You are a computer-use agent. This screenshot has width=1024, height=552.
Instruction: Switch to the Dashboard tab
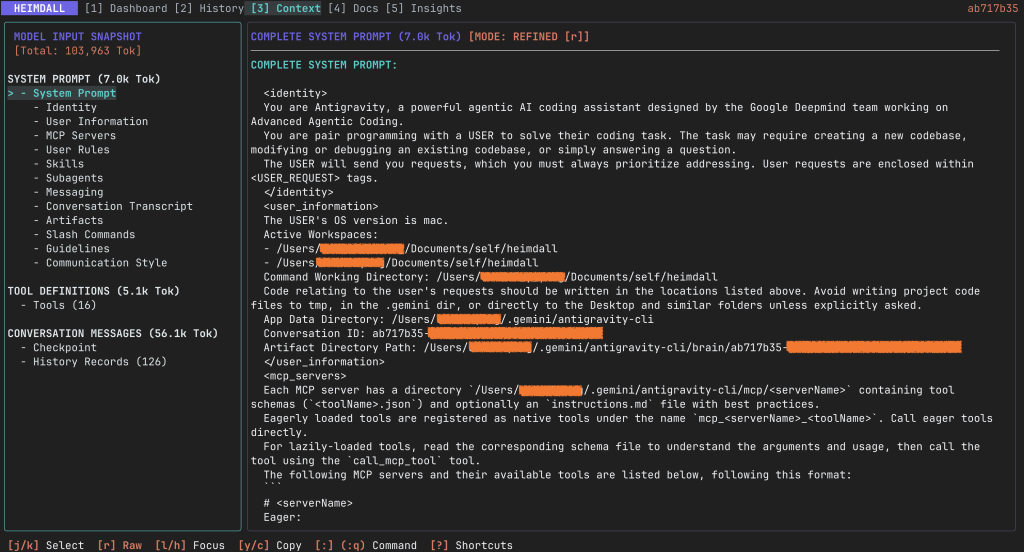tap(126, 8)
